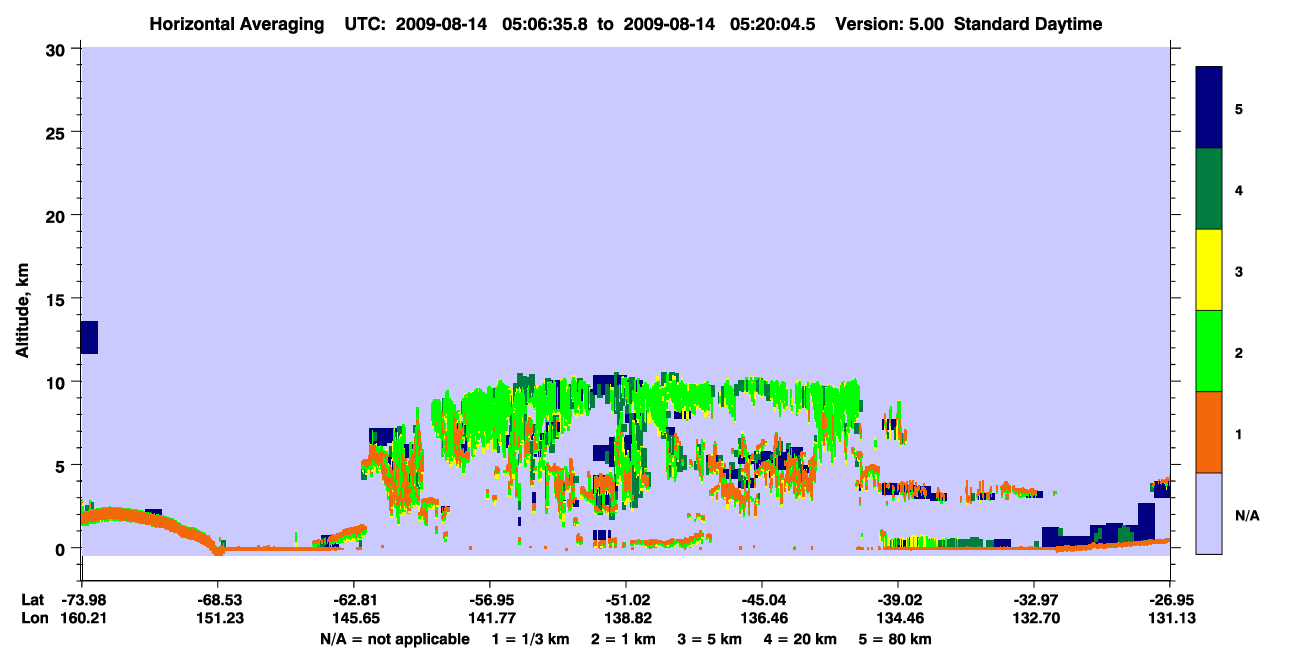
Task: Click the colorbar label 1
Action: point(1238,433)
